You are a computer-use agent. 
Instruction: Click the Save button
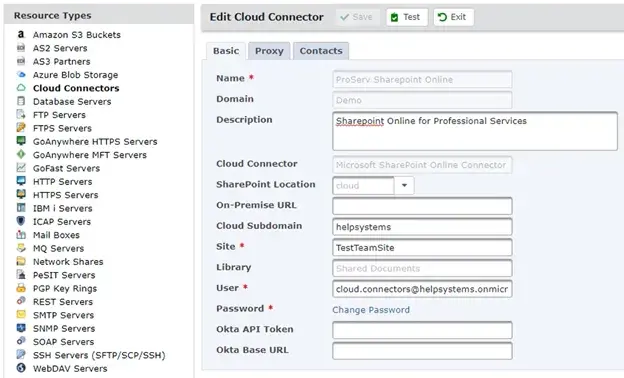357,17
